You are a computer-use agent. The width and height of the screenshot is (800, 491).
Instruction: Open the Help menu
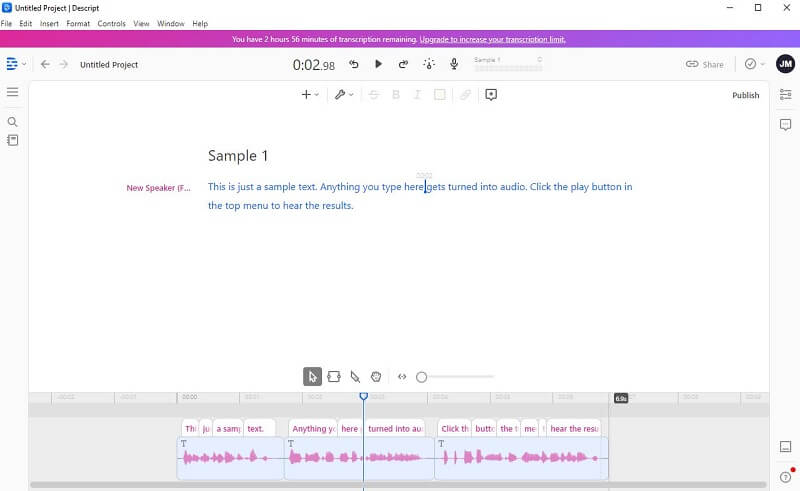200,23
